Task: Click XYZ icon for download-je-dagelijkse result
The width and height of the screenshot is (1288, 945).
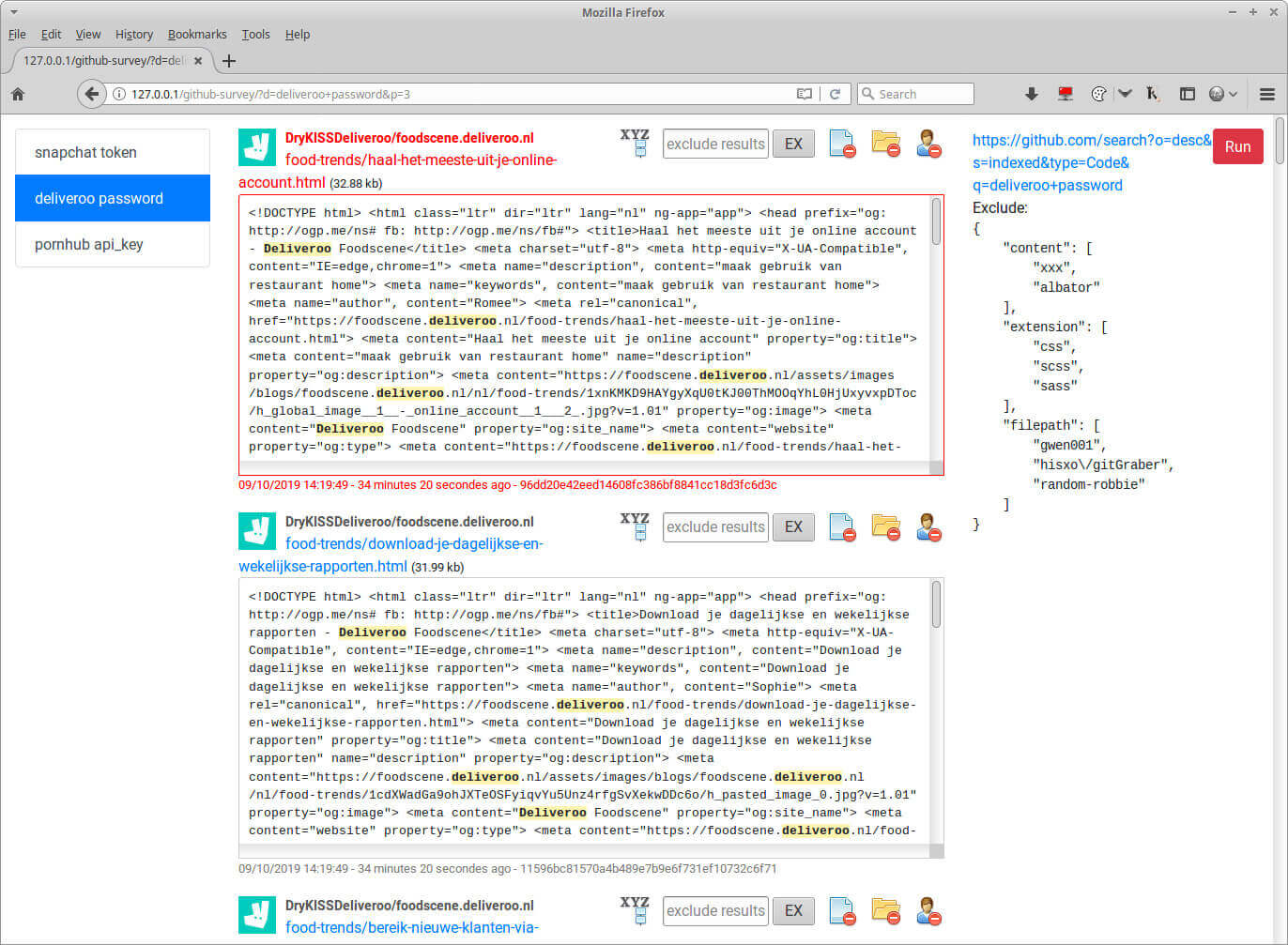Action: tap(636, 526)
